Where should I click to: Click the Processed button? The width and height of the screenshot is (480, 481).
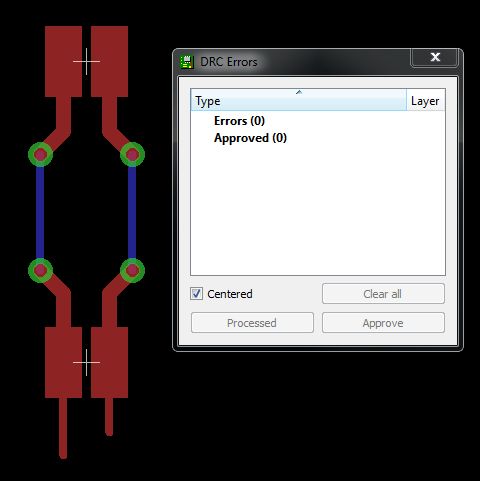[x=252, y=323]
